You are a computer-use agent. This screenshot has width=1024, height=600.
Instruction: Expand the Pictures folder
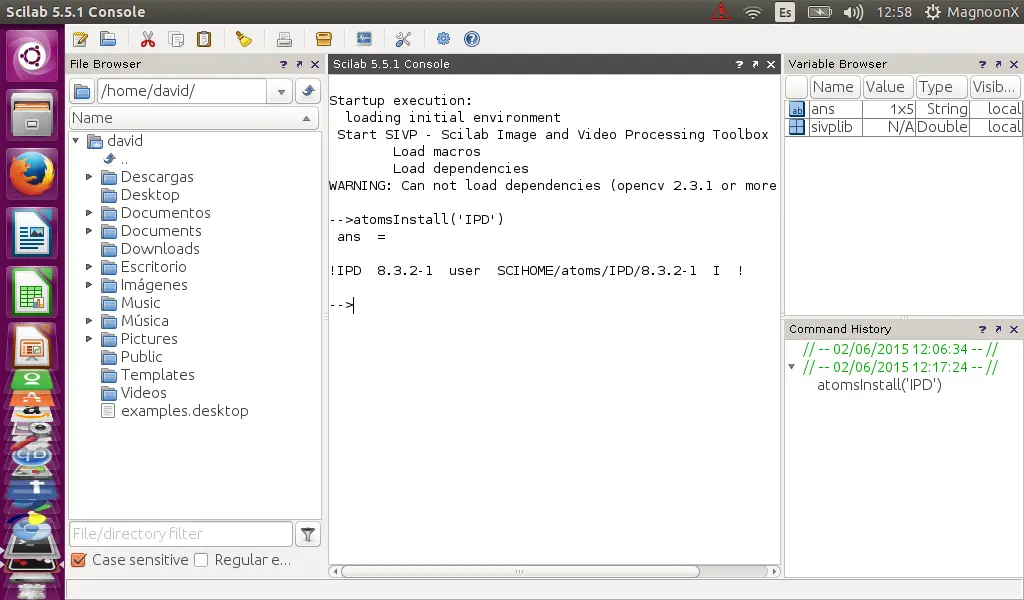tap(89, 339)
